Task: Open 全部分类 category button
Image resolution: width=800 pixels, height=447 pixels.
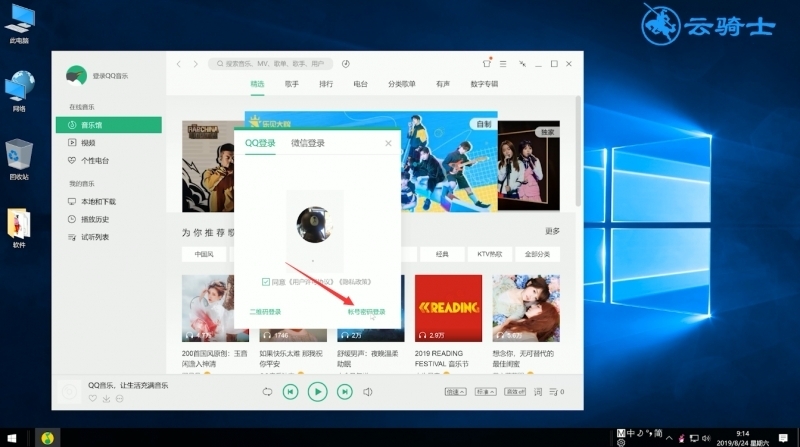Action: [537, 254]
